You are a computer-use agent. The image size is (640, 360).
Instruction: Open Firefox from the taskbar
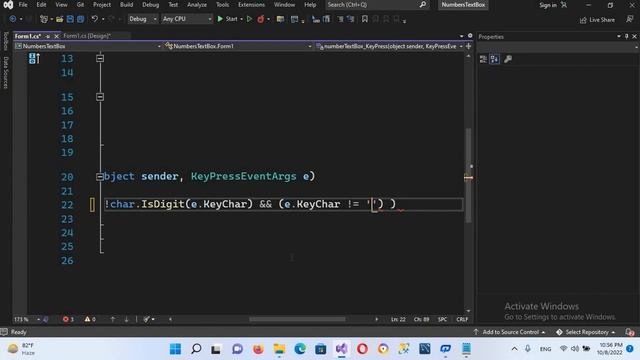point(258,349)
